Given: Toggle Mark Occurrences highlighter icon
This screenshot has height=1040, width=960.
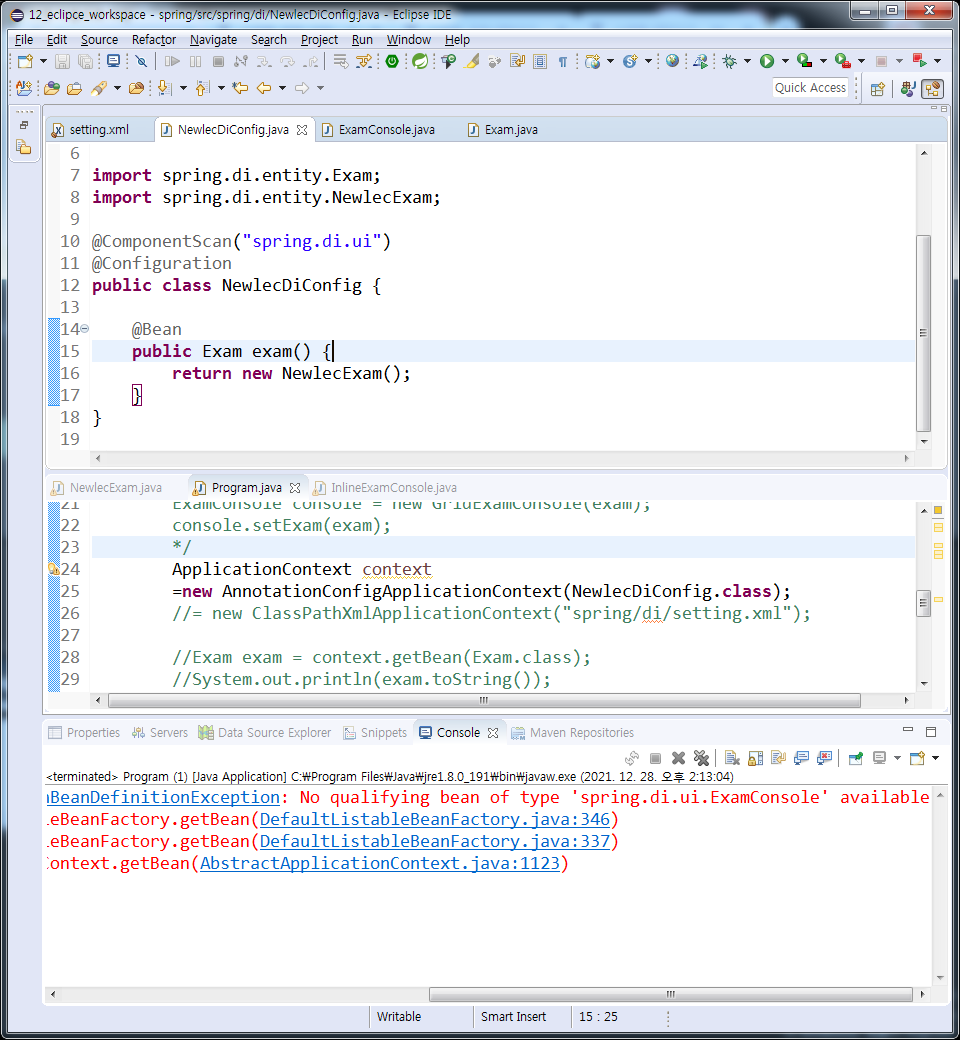Looking at the screenshot, I should tap(472, 62).
